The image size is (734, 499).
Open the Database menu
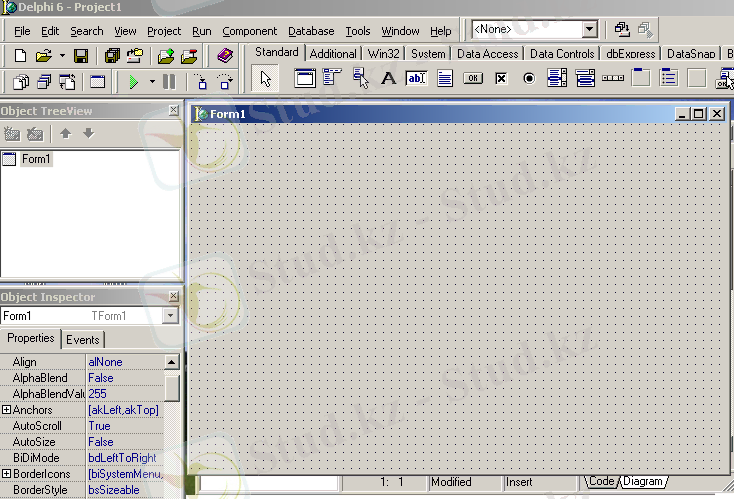point(311,31)
